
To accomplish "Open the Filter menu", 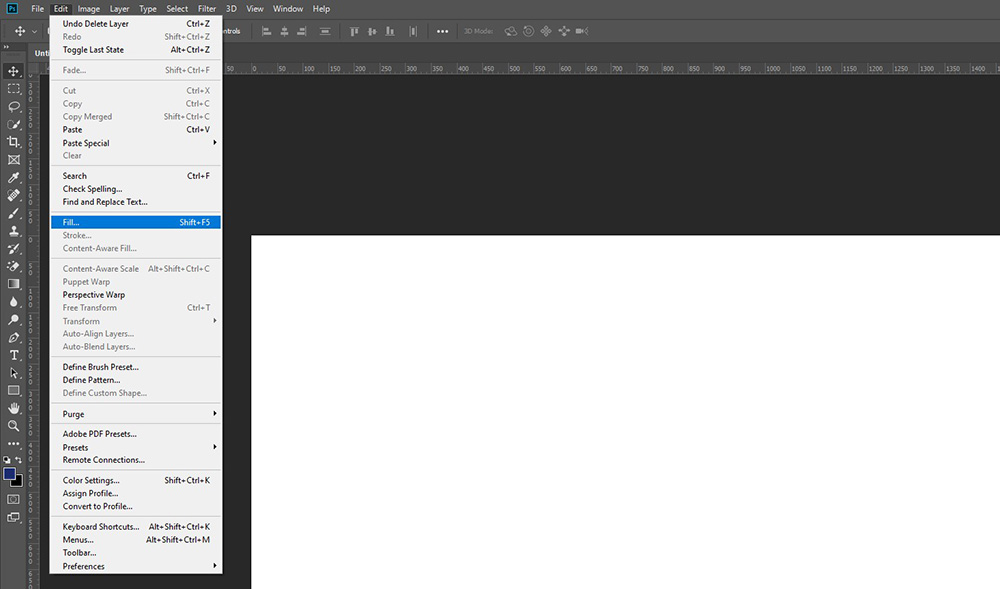I will pyautogui.click(x=206, y=9).
